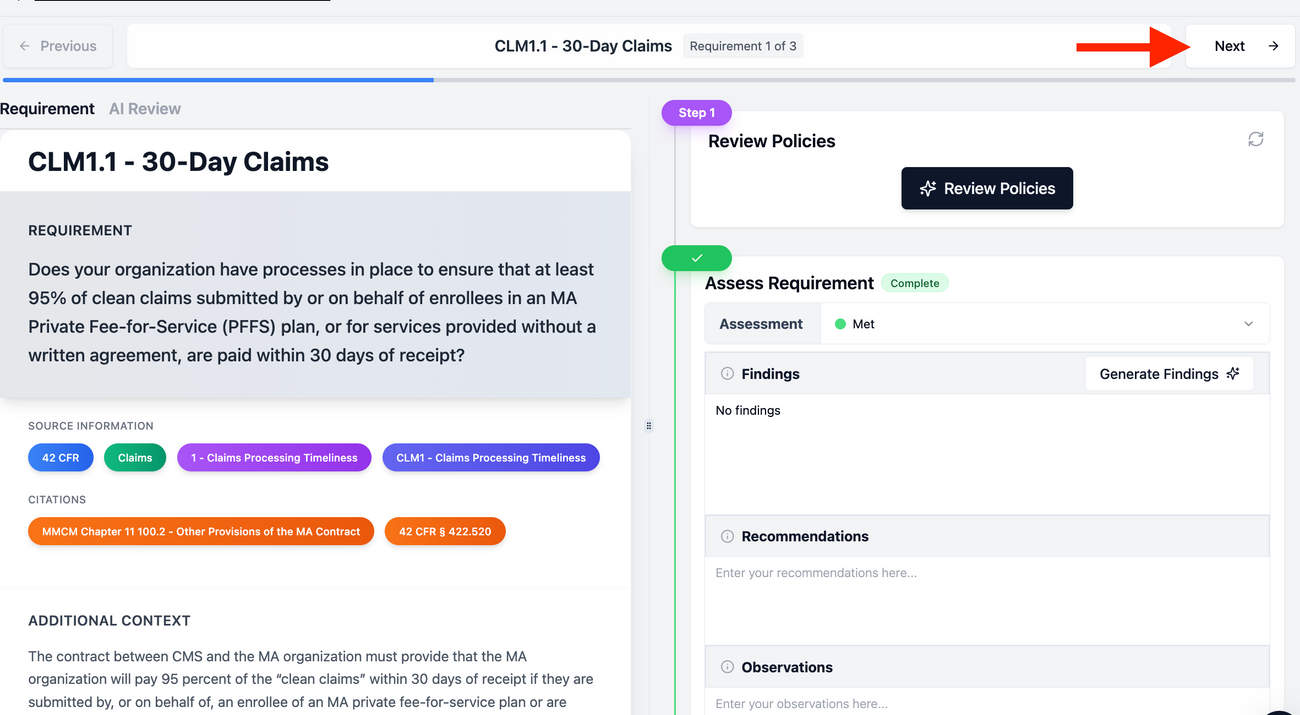Click the info icon next to Findings
The image size is (1300, 715).
pos(727,373)
